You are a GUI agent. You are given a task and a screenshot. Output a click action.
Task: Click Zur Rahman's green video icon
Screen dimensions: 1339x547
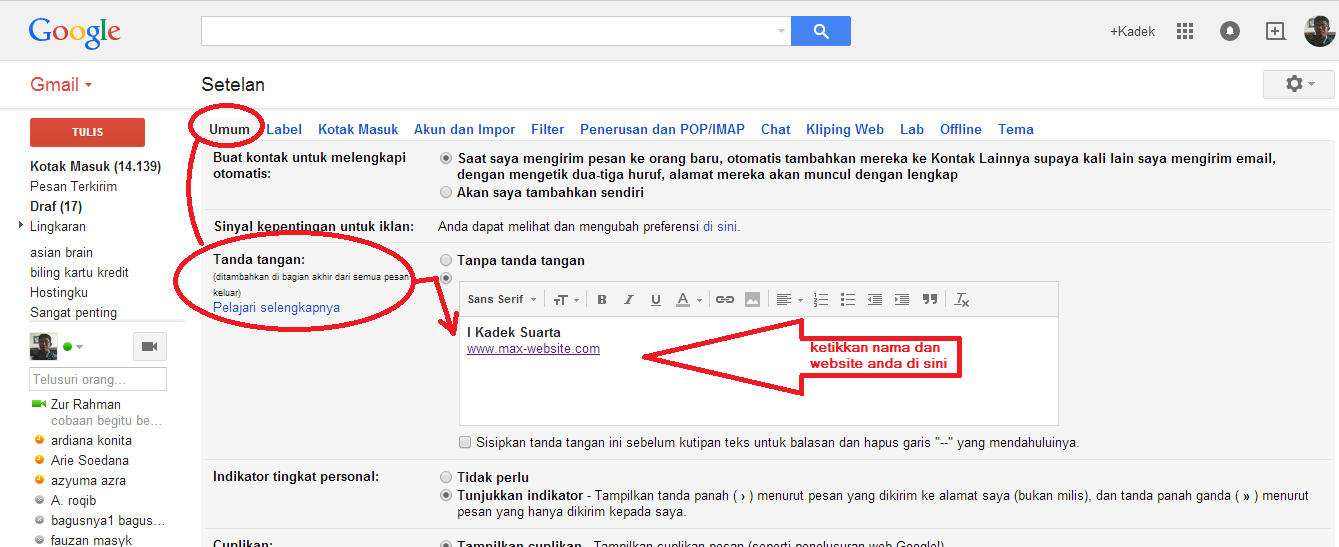coord(39,404)
